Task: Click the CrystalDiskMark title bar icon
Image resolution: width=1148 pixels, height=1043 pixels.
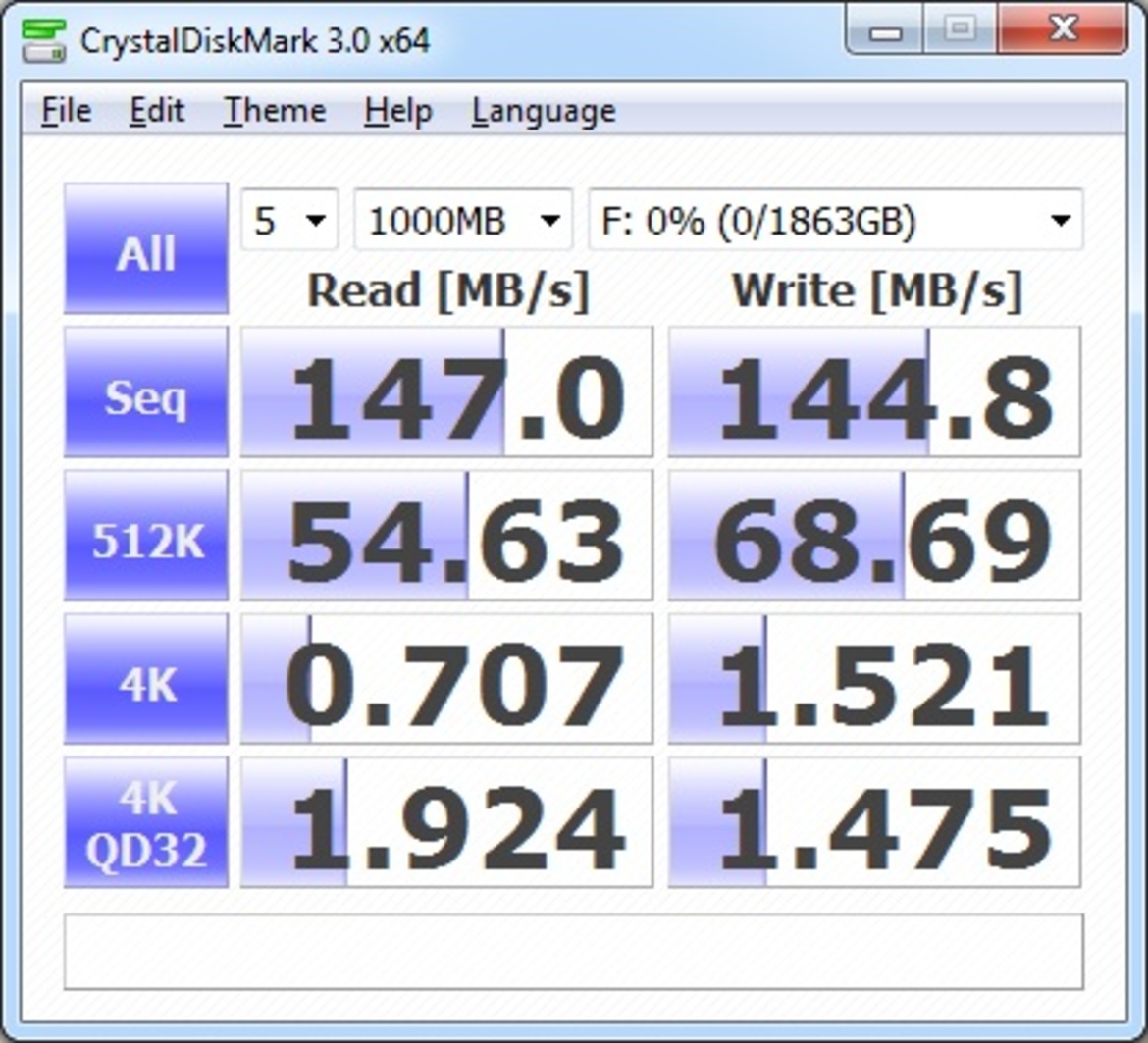Action: (x=43, y=39)
